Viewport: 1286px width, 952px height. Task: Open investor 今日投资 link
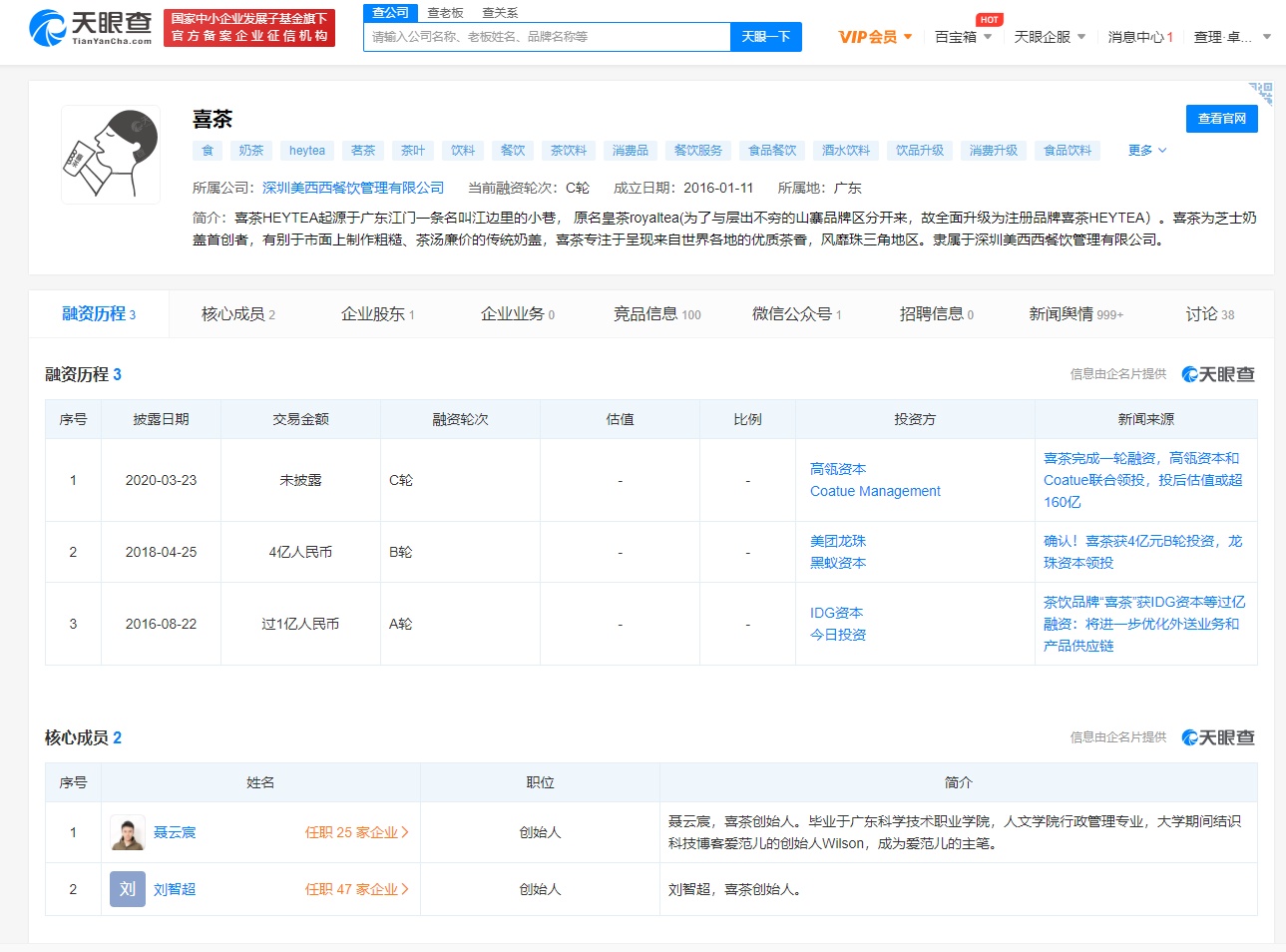(x=838, y=635)
